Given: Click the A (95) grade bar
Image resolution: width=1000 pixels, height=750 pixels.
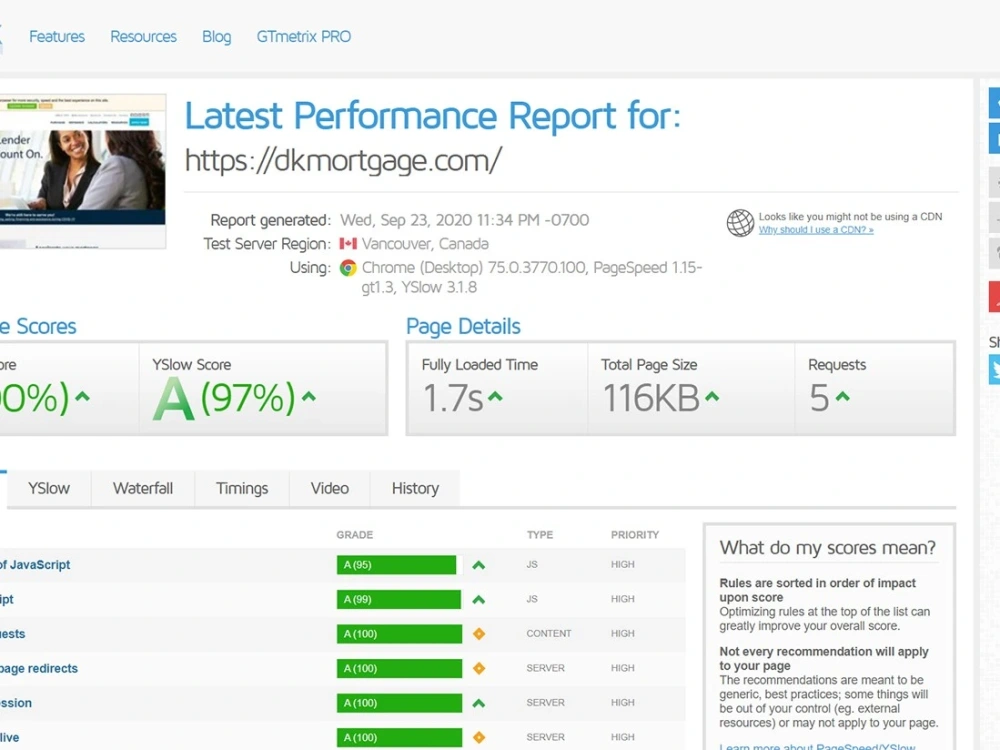Looking at the screenshot, I should (397, 565).
